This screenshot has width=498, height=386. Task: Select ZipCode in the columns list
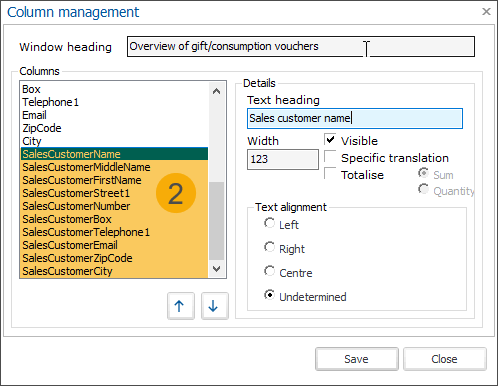[x=114, y=128]
